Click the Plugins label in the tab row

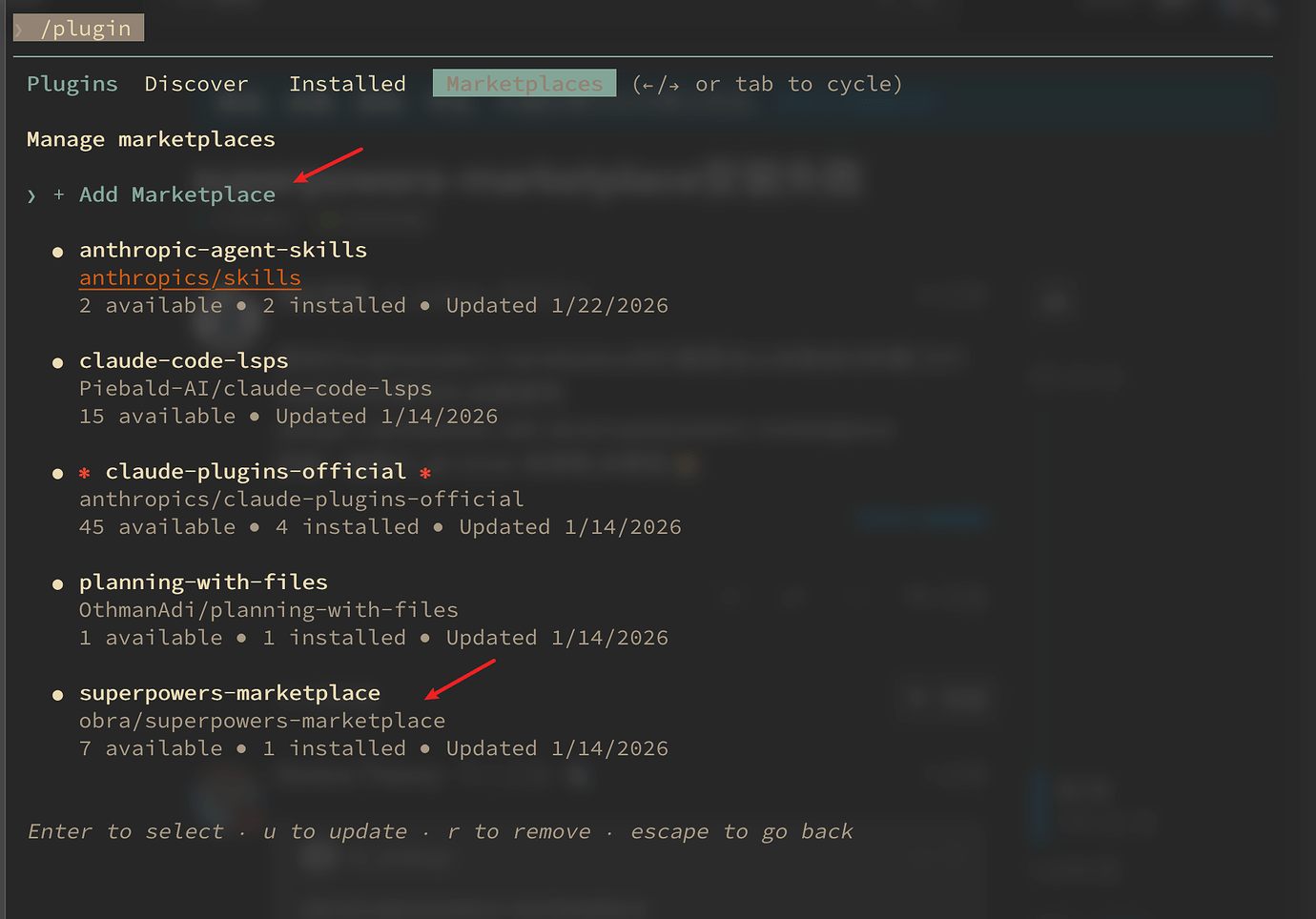pyautogui.click(x=72, y=84)
